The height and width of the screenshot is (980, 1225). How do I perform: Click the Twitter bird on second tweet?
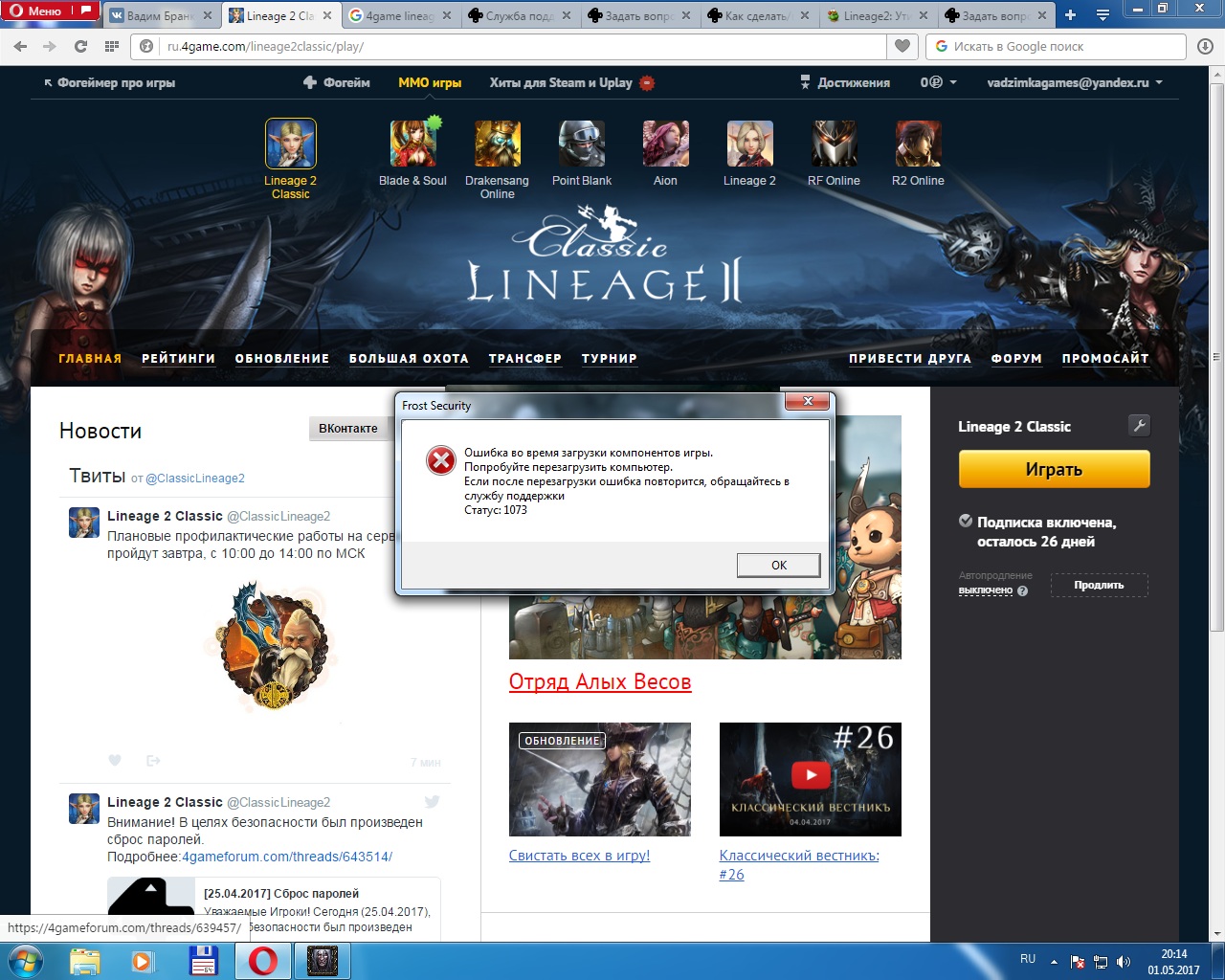click(433, 802)
